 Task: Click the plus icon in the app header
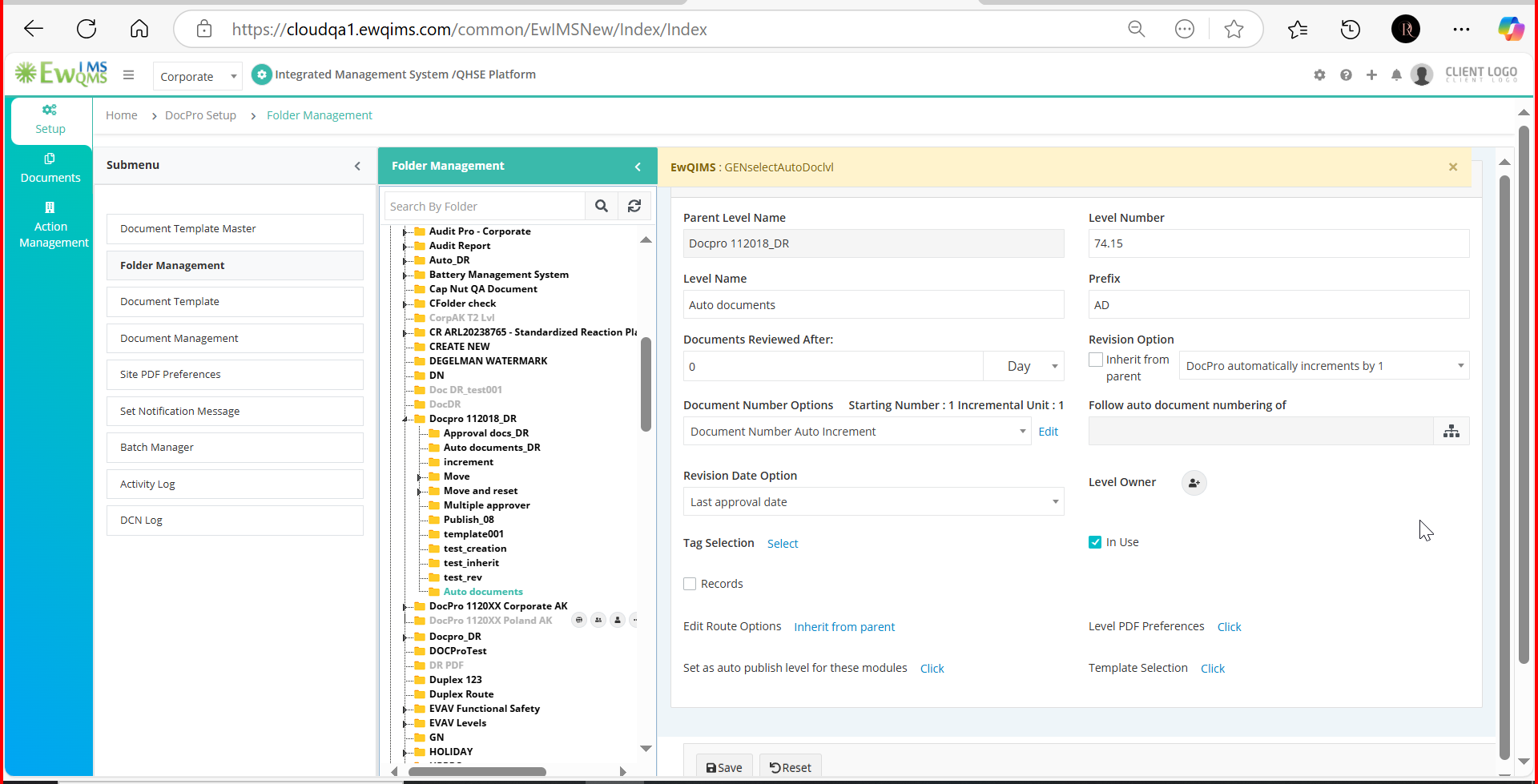point(1371,75)
